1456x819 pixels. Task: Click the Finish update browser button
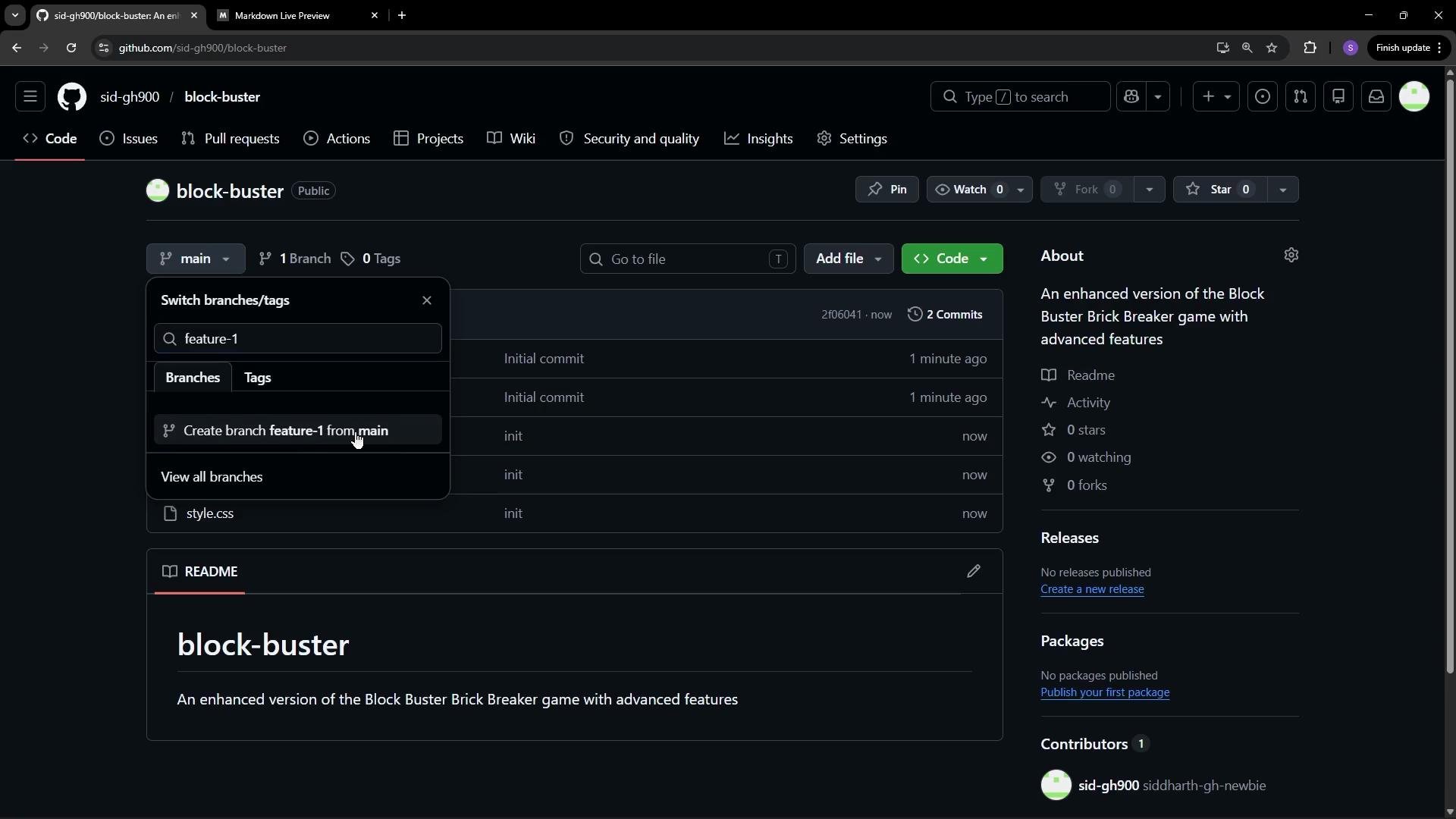(1408, 48)
